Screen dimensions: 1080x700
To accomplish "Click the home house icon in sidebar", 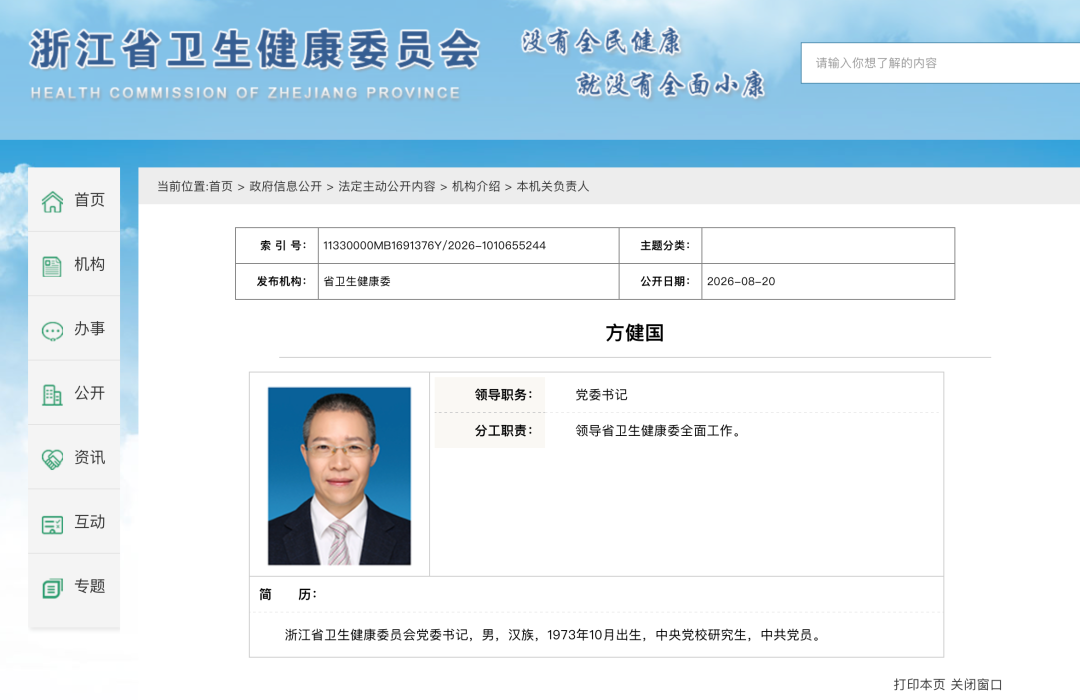I will [x=52, y=201].
